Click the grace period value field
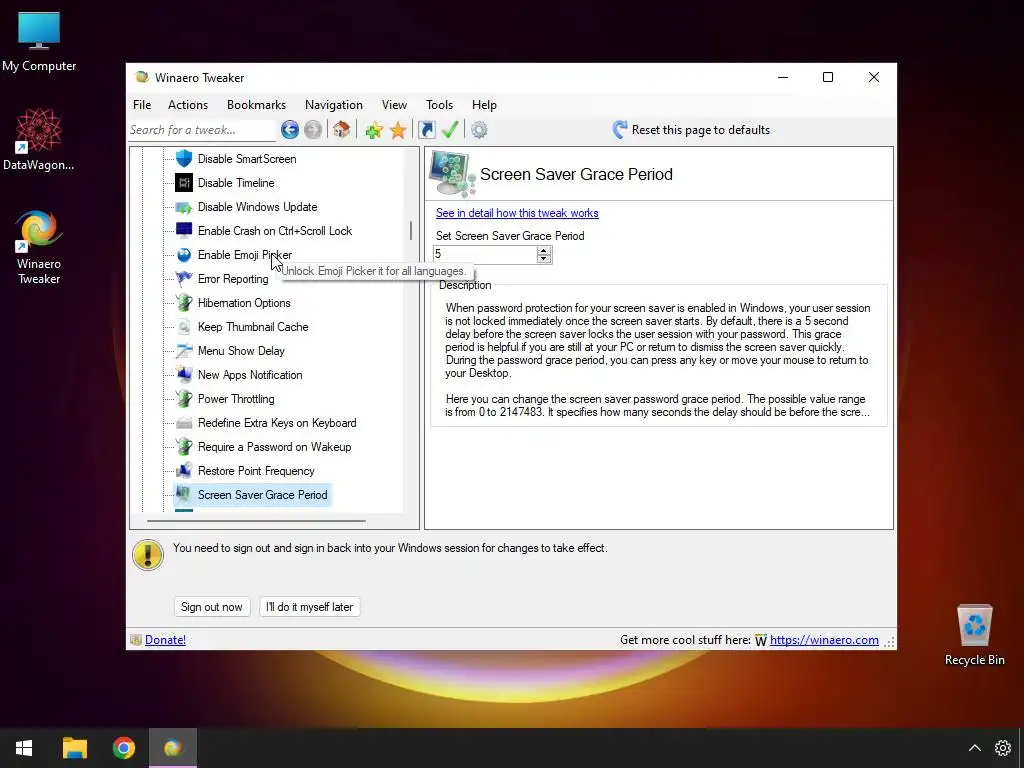 485,255
